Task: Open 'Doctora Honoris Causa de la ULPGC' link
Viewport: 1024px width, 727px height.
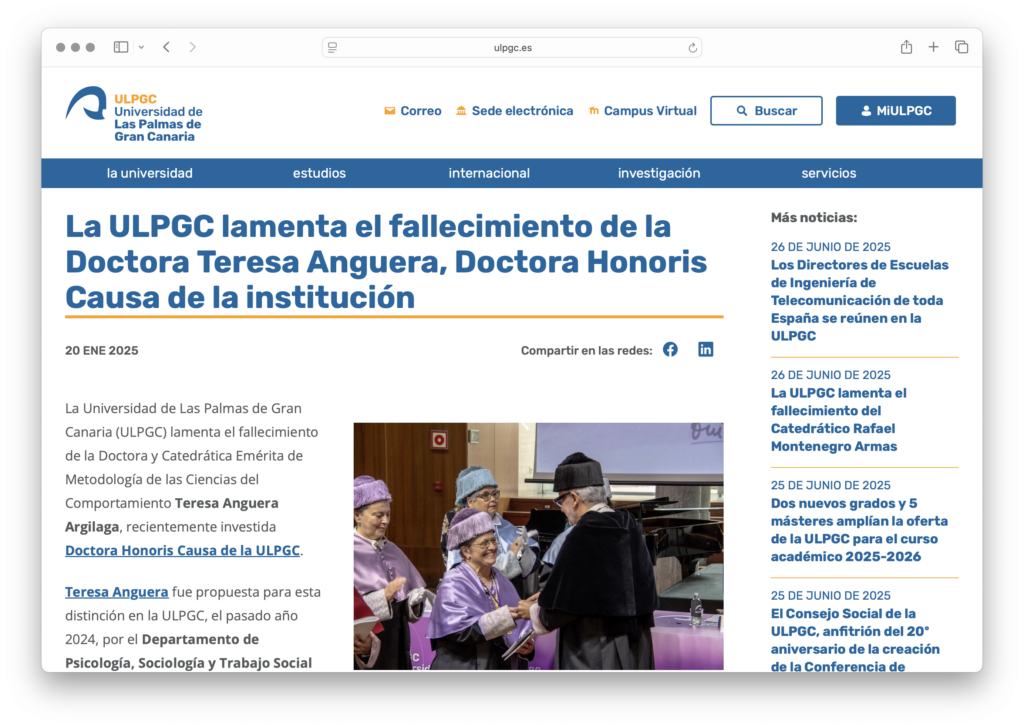Action: pyautogui.click(x=182, y=551)
